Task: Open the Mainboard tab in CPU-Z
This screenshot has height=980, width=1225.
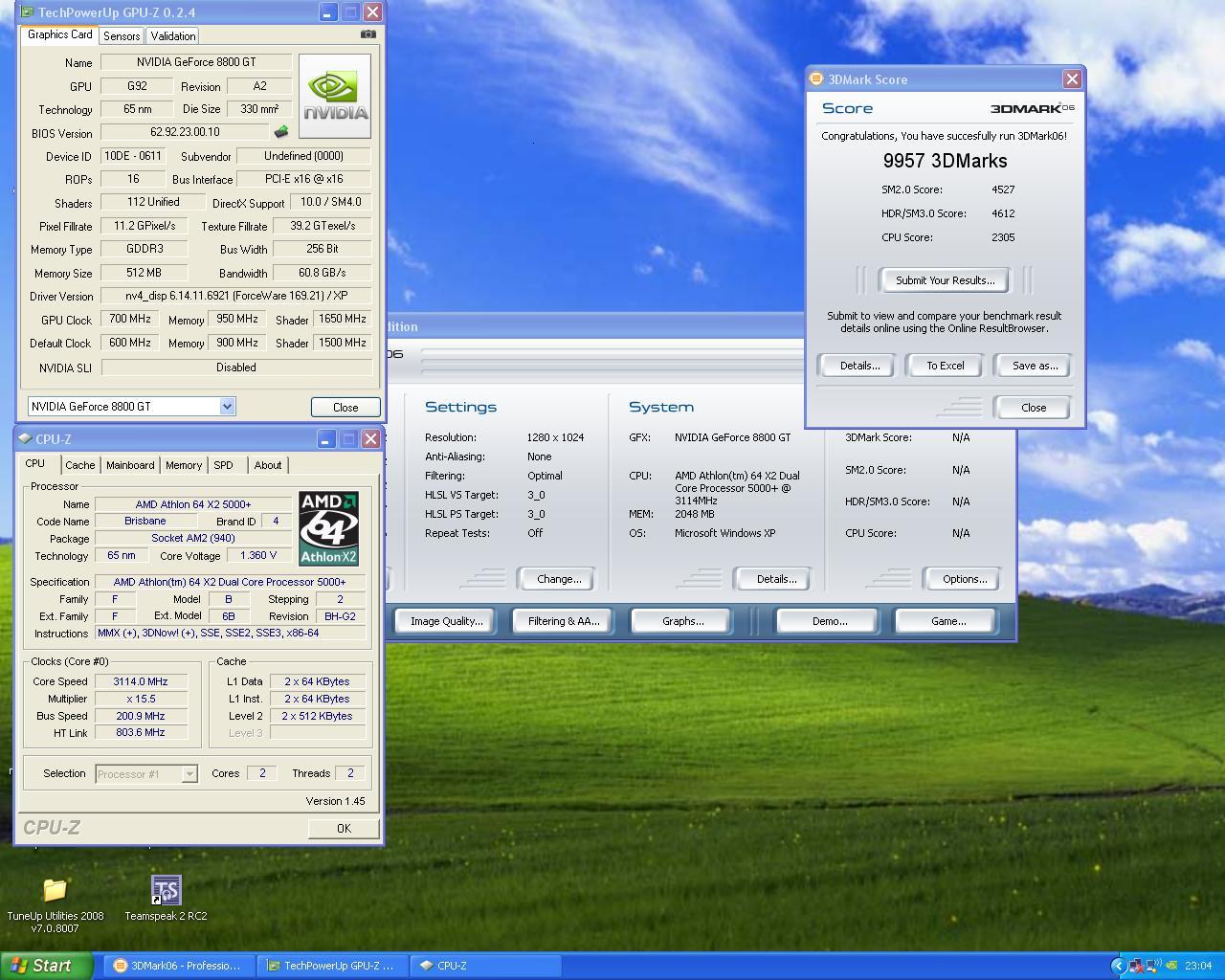Action: tap(130, 465)
